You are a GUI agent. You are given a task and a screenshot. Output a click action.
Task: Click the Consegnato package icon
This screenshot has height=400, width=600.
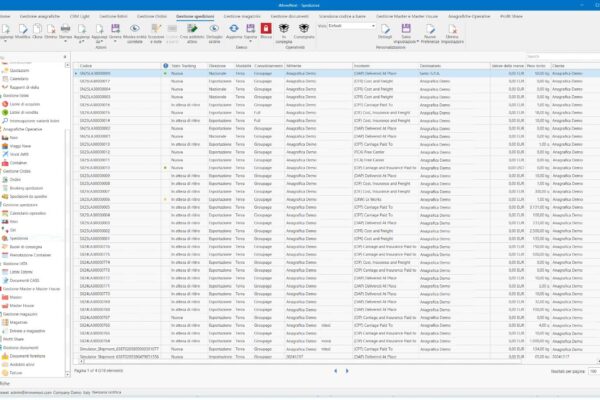[304, 29]
